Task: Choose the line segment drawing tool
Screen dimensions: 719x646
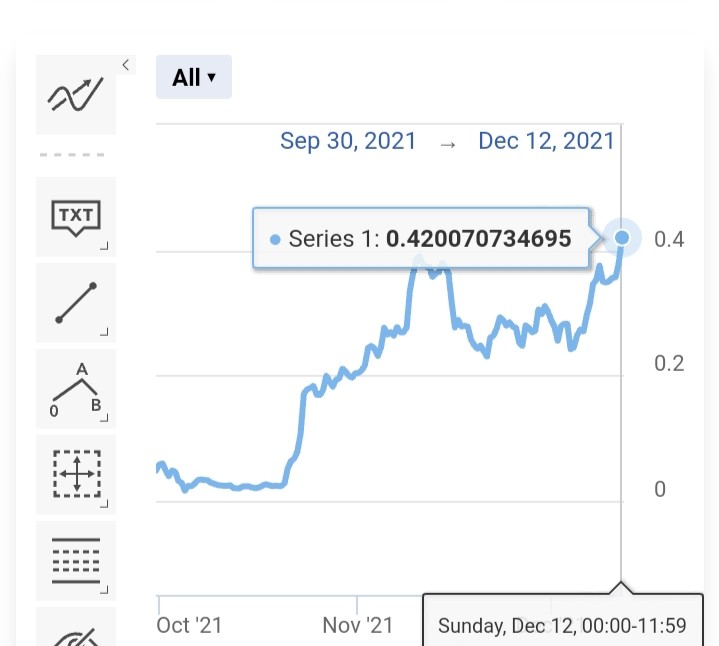Action: 76,303
